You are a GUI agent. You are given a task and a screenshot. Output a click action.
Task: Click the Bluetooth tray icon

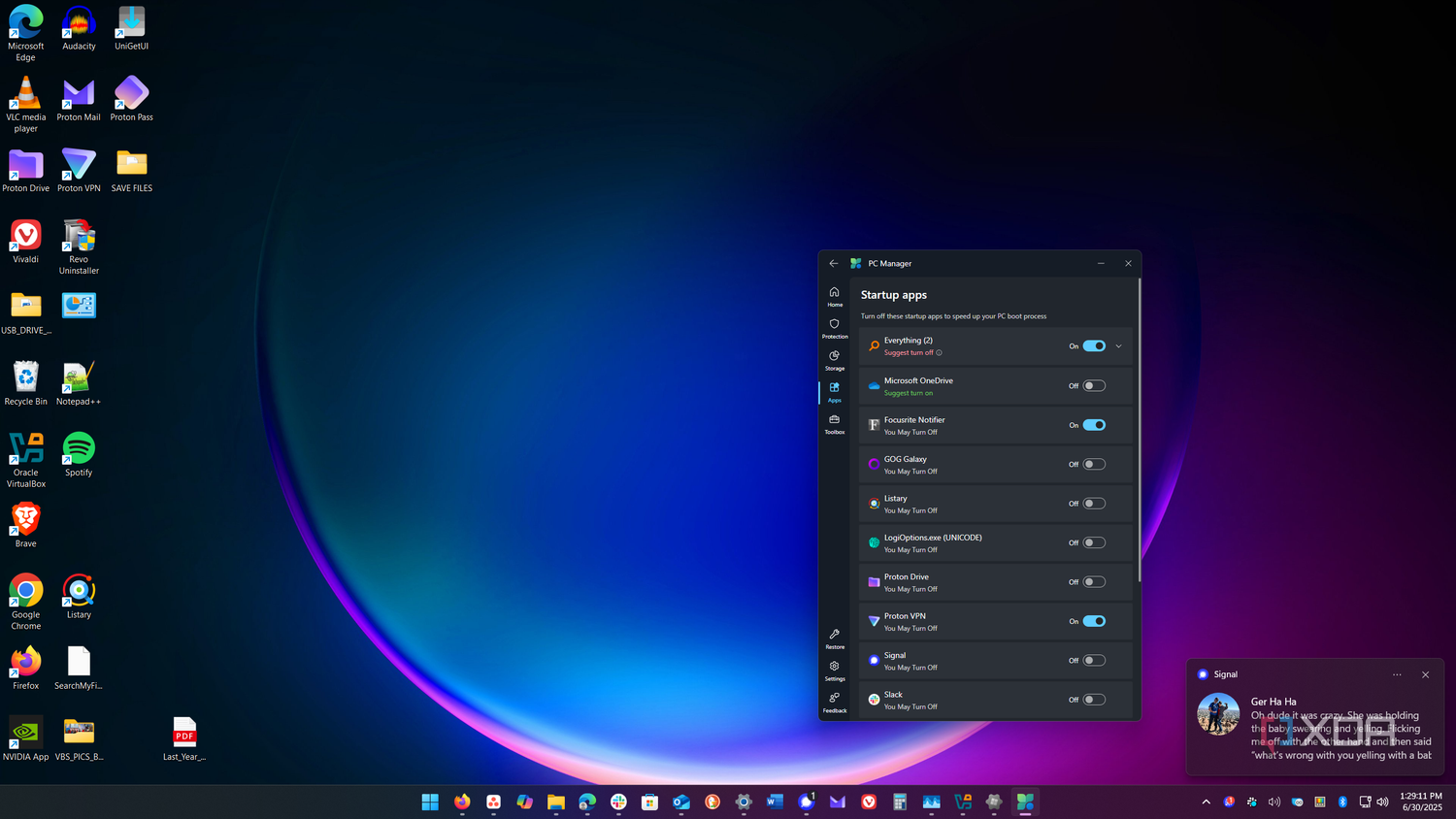[x=1342, y=802]
